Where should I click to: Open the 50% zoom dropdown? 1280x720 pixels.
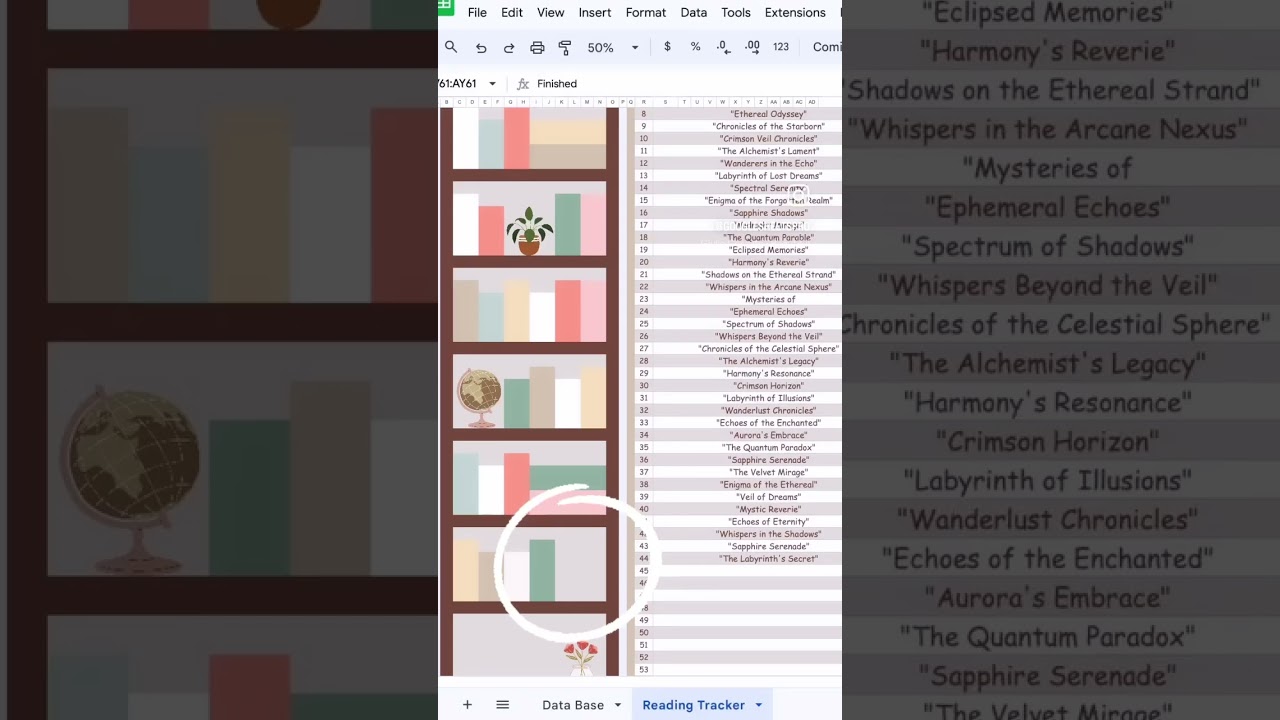[613, 47]
